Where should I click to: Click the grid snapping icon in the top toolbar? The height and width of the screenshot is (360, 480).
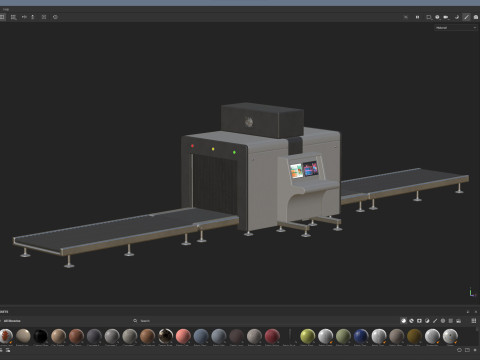[x=13, y=17]
